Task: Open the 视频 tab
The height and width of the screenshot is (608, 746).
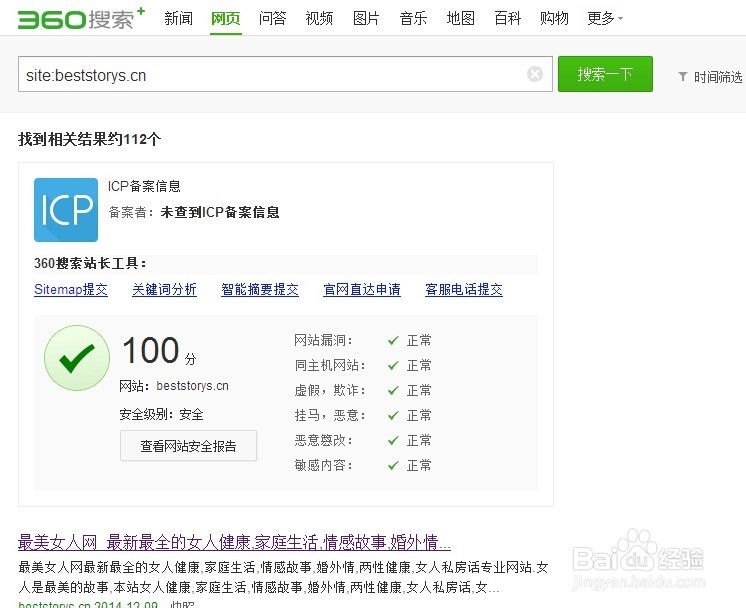Action: (x=319, y=19)
